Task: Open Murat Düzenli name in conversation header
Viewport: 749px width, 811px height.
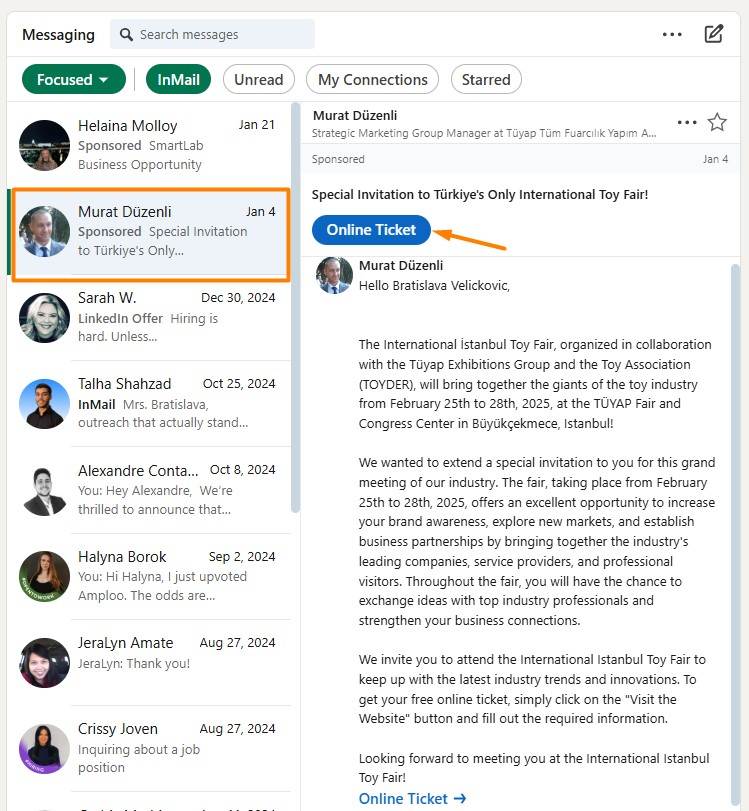Action: click(x=355, y=115)
